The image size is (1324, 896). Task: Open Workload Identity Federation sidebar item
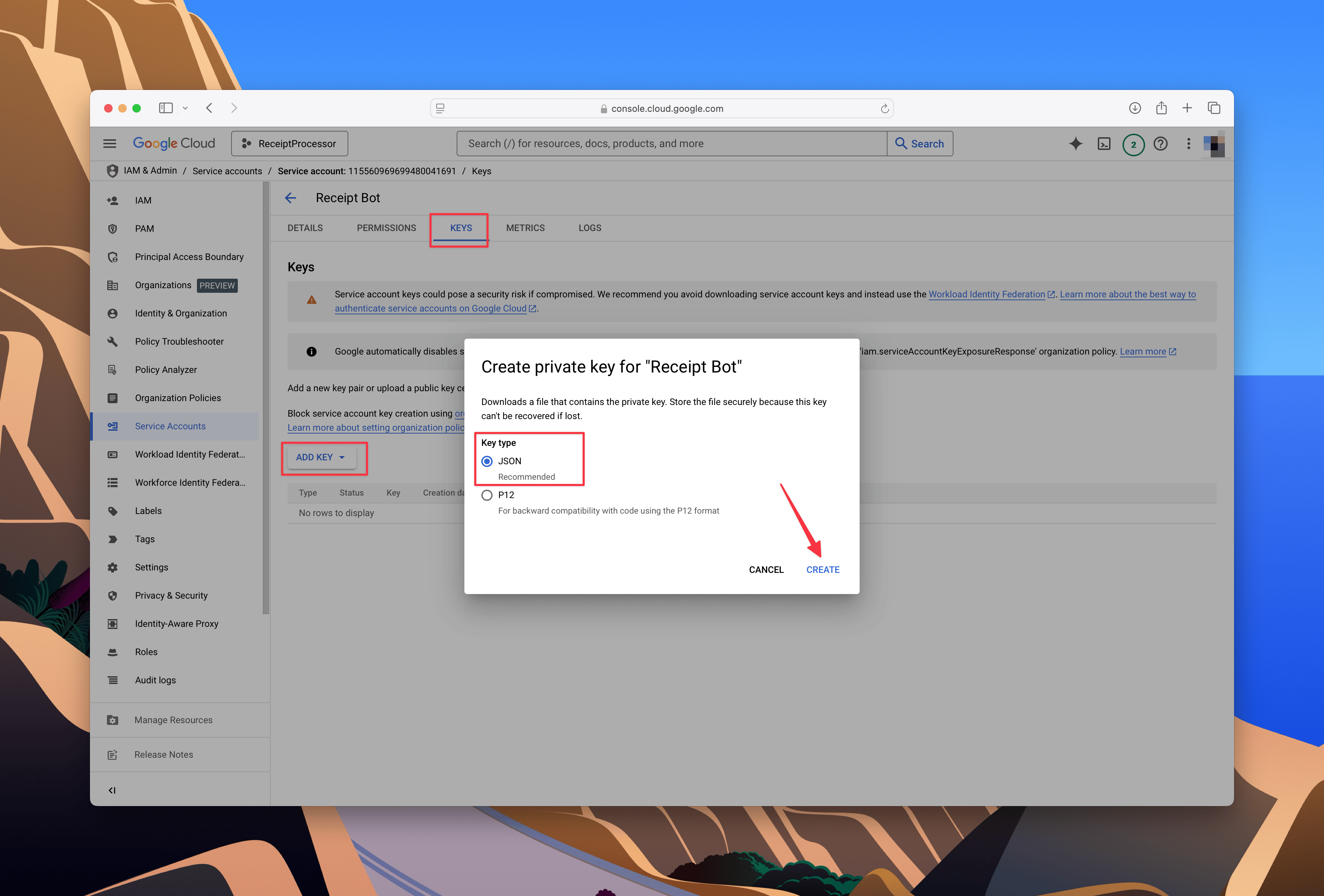(174, 454)
